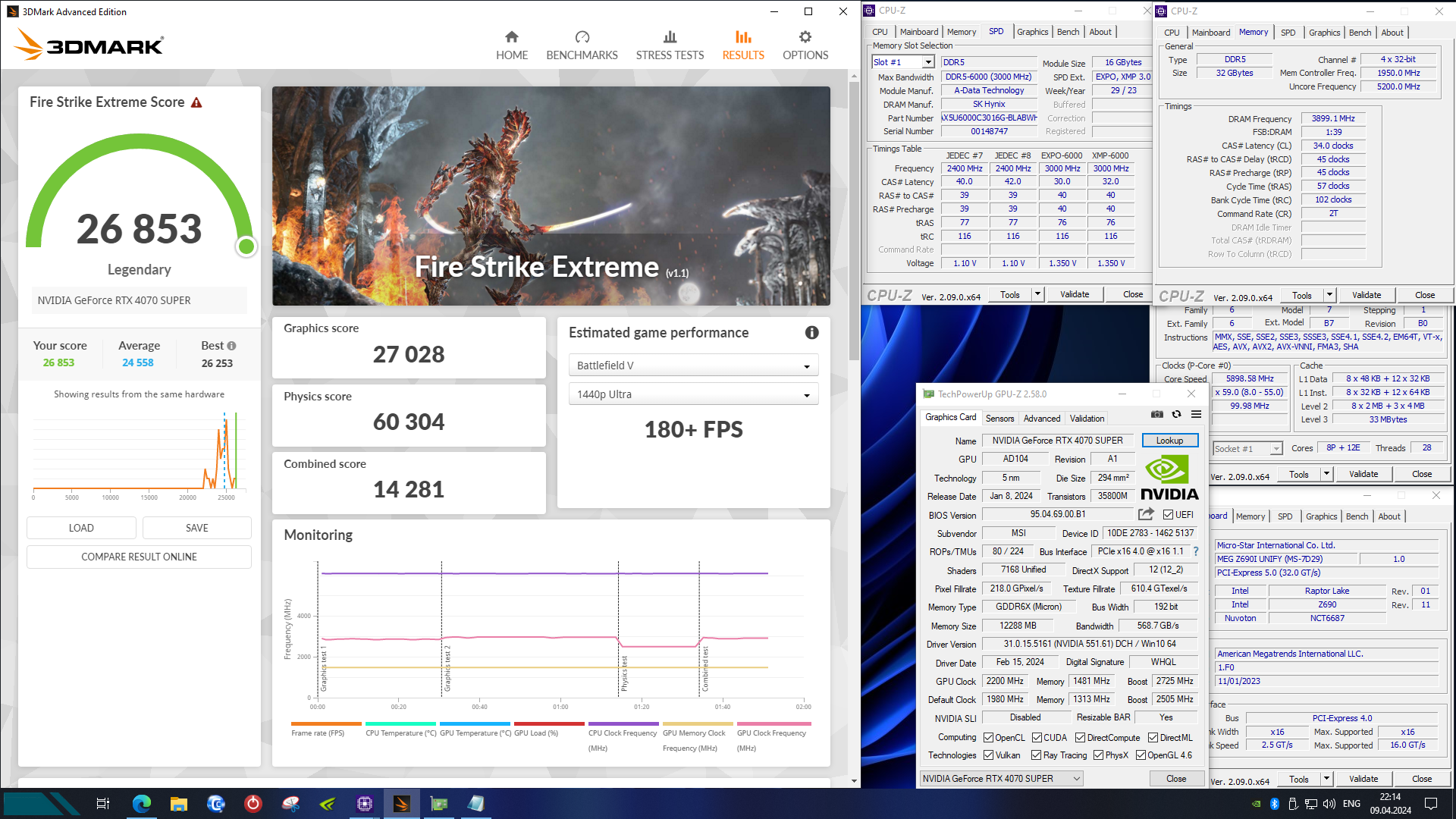Screen dimensions: 1456x819
Task: Click the GPU Load (%) red legend swatch
Action: coord(549,723)
